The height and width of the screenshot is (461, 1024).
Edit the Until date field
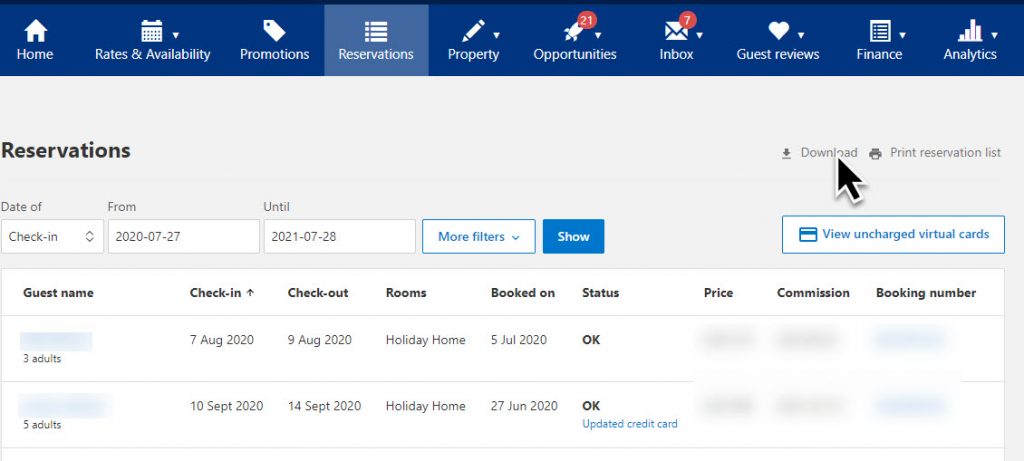click(340, 236)
